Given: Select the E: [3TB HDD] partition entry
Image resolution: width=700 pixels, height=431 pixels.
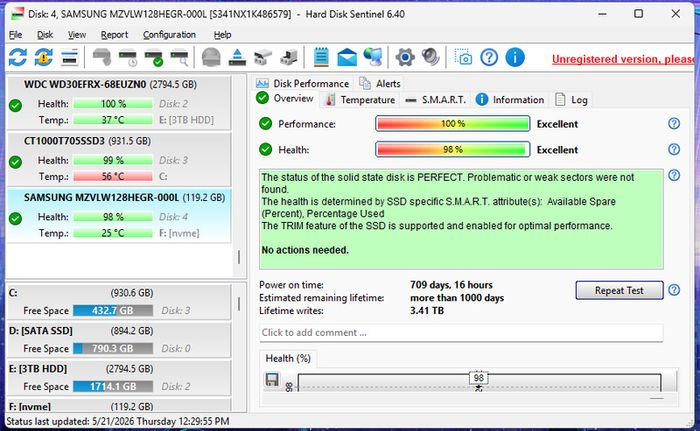Looking at the screenshot, I should click(119, 377).
